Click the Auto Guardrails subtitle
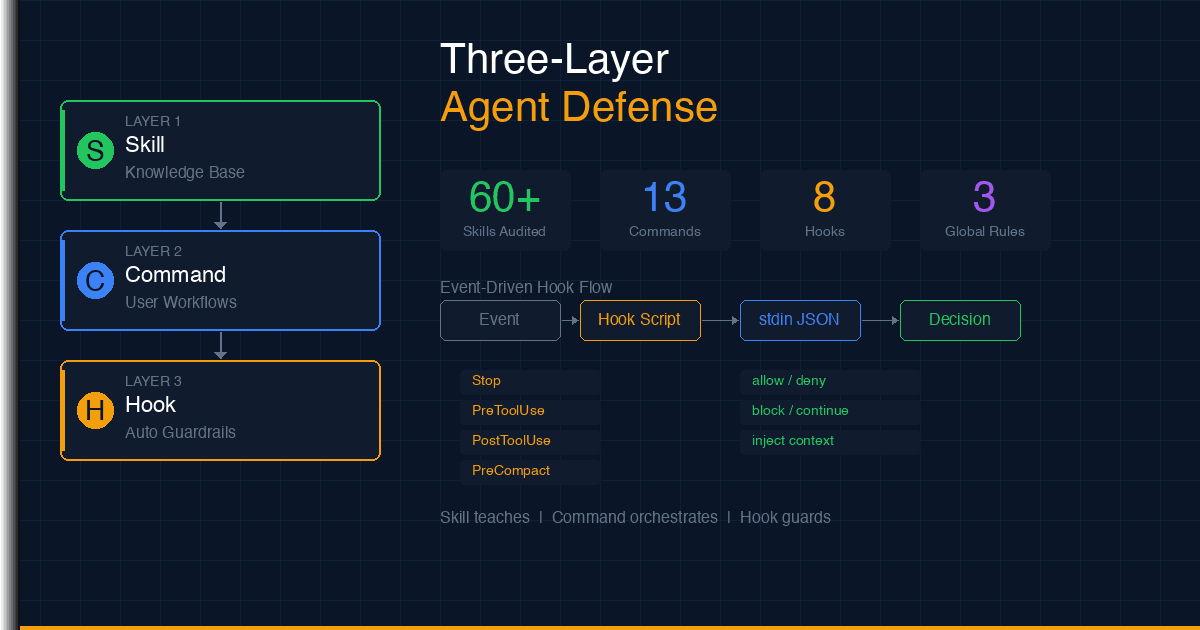 (x=181, y=432)
